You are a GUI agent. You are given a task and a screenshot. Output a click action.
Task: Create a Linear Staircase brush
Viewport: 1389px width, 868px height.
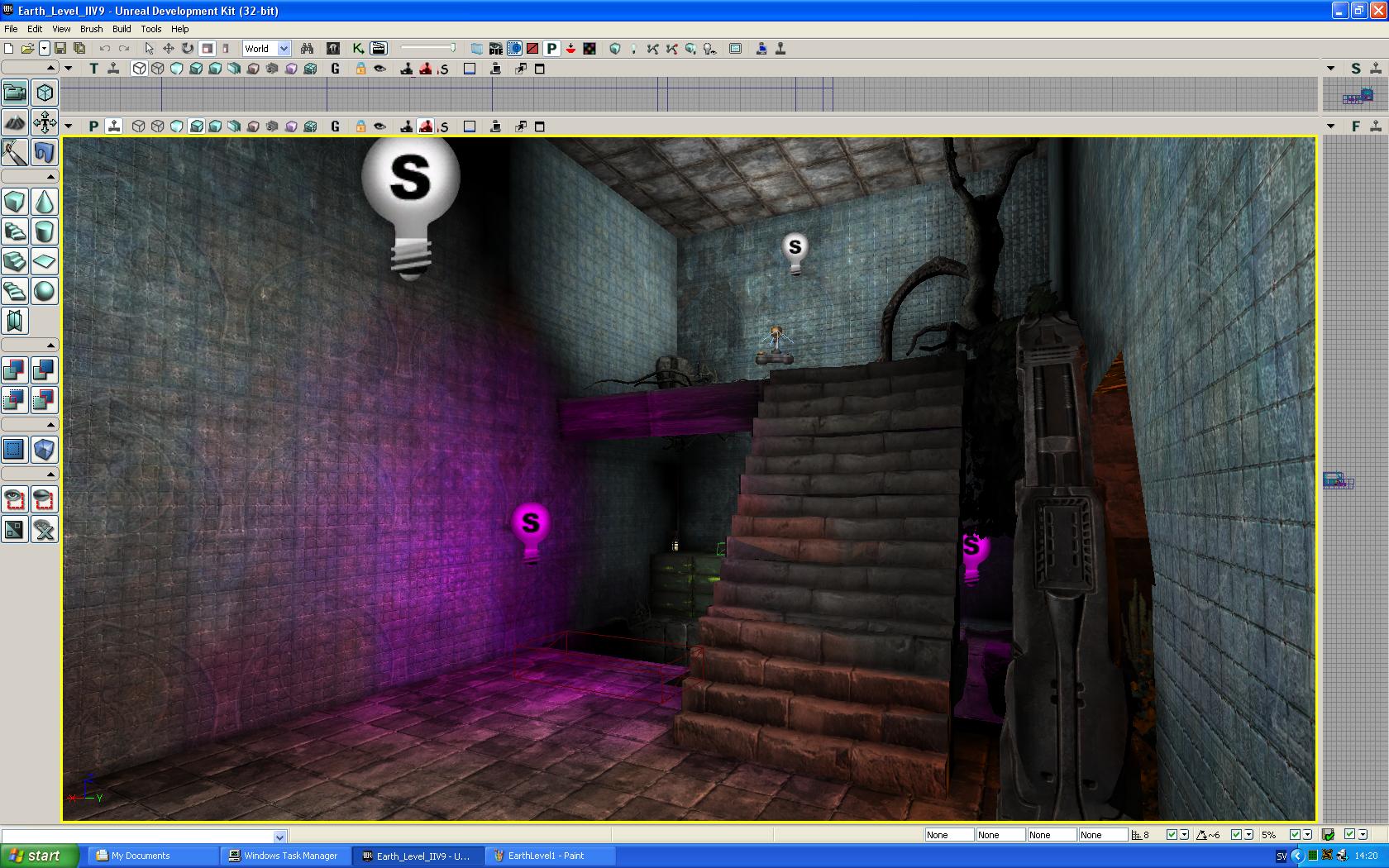click(15, 262)
